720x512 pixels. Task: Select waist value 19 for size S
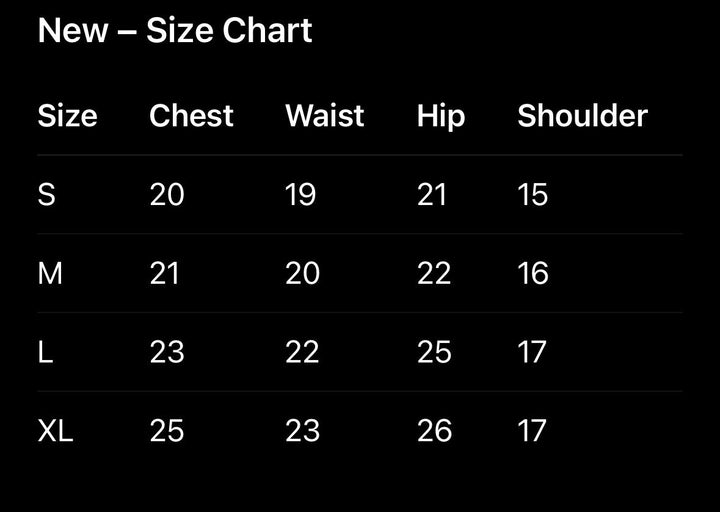point(301,195)
